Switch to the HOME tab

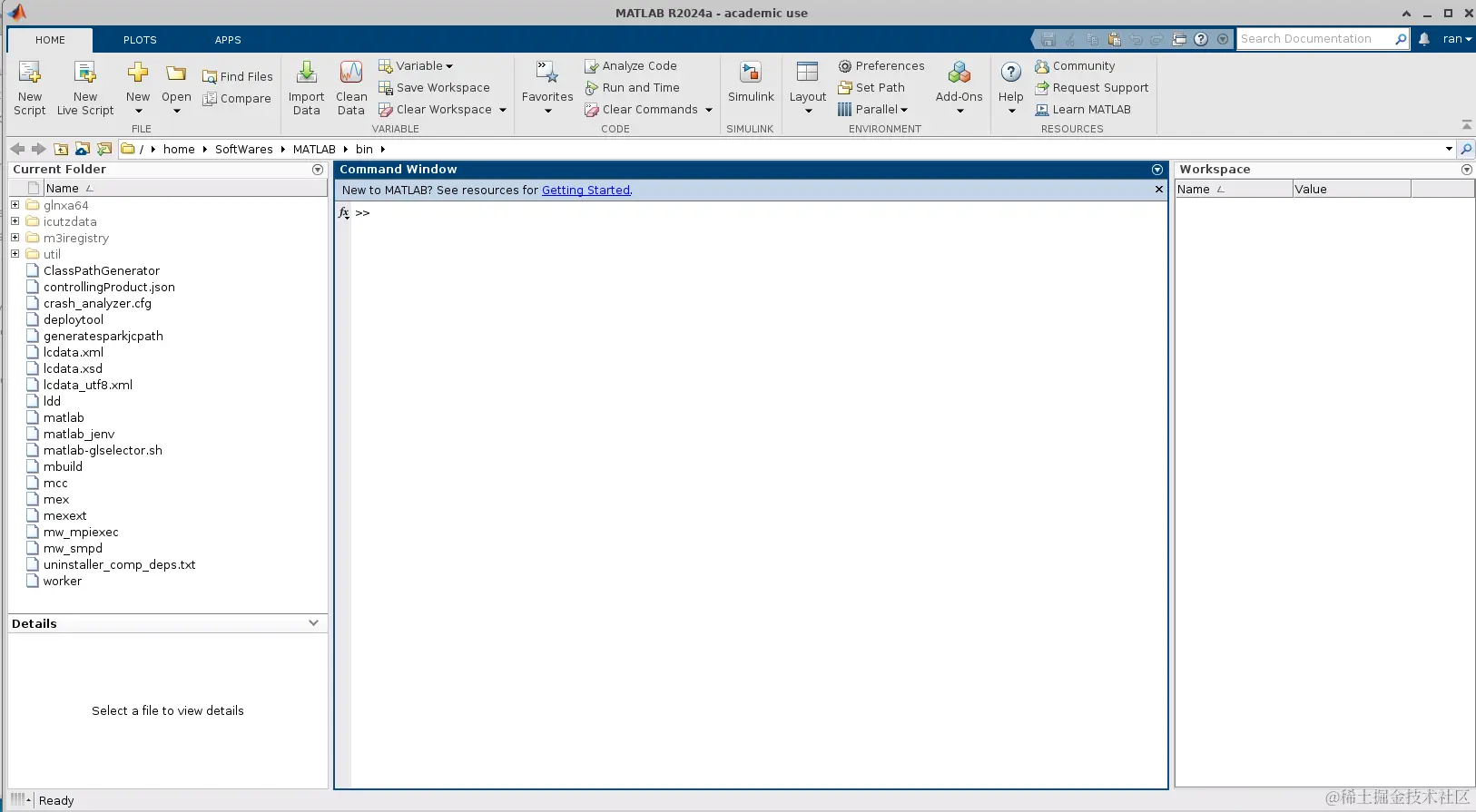pos(50,40)
